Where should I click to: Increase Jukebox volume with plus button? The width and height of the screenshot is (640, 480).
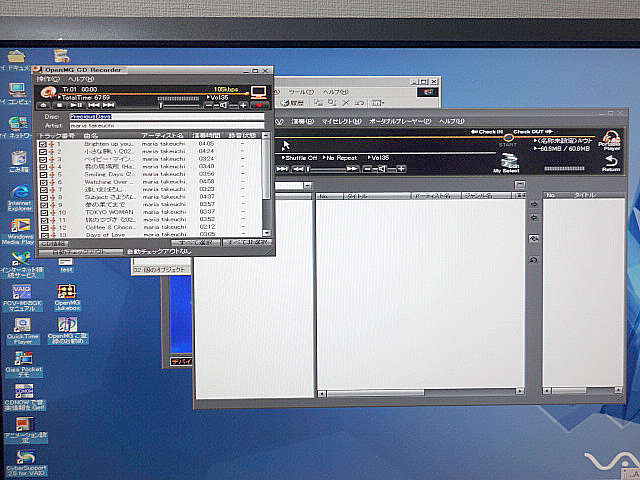click(x=401, y=169)
